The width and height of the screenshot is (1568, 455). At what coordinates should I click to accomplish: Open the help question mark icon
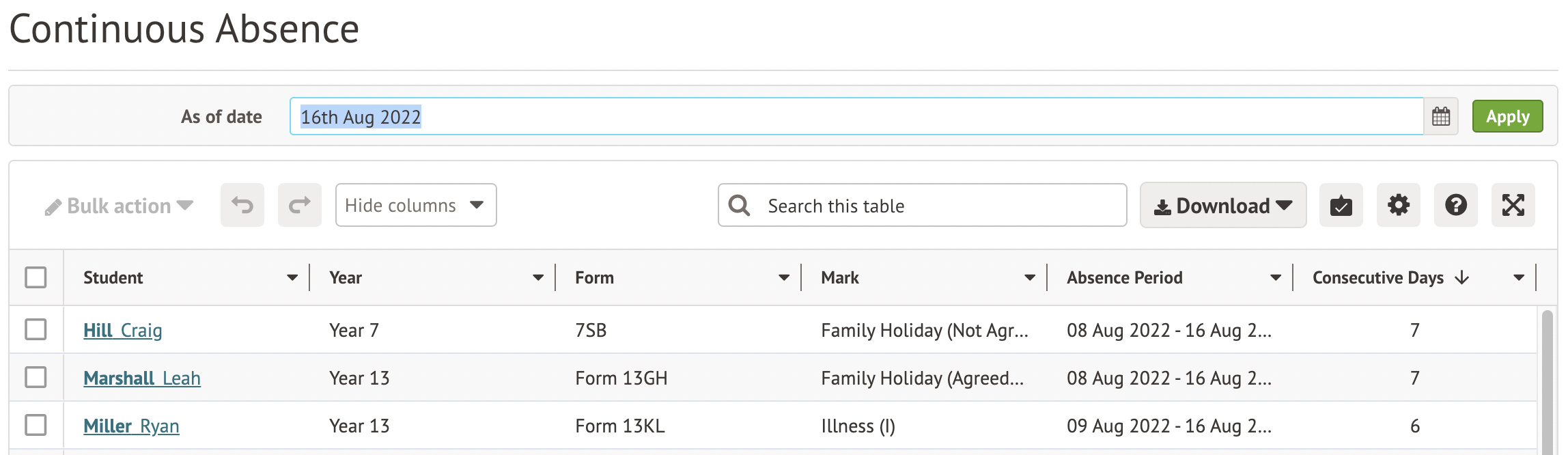coord(1455,205)
